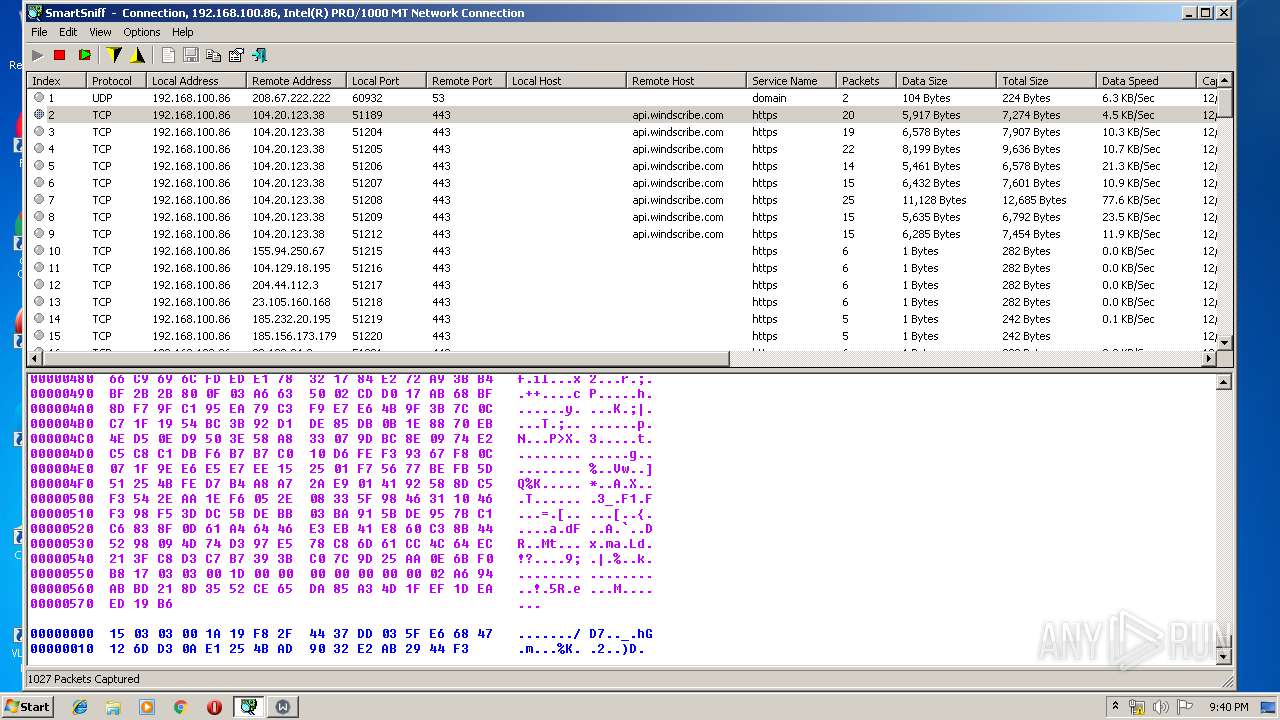
Task: Click upper pane horizontal scrollbar right arrow
Action: [x=1208, y=358]
